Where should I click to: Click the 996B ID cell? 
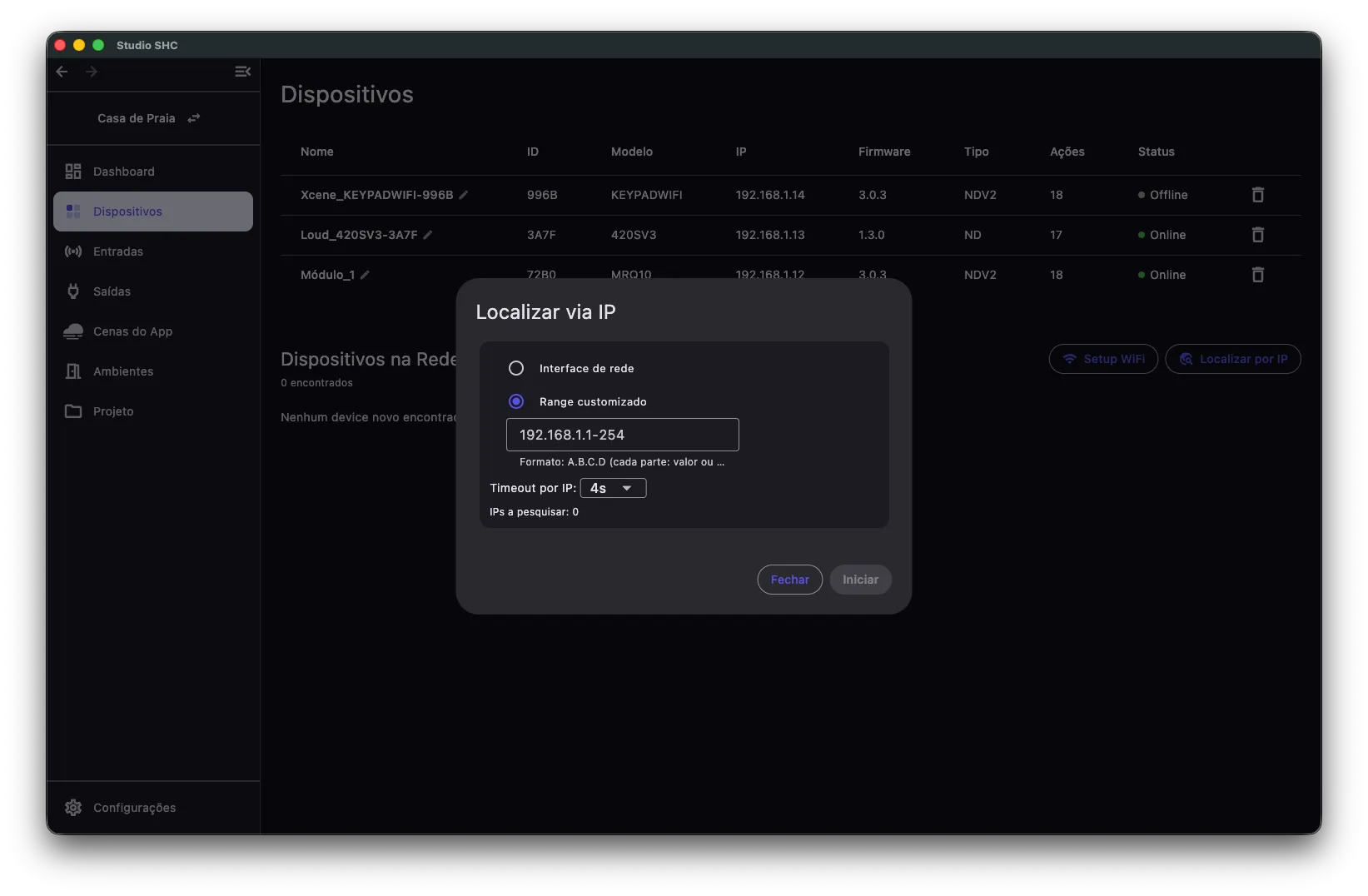pos(542,195)
